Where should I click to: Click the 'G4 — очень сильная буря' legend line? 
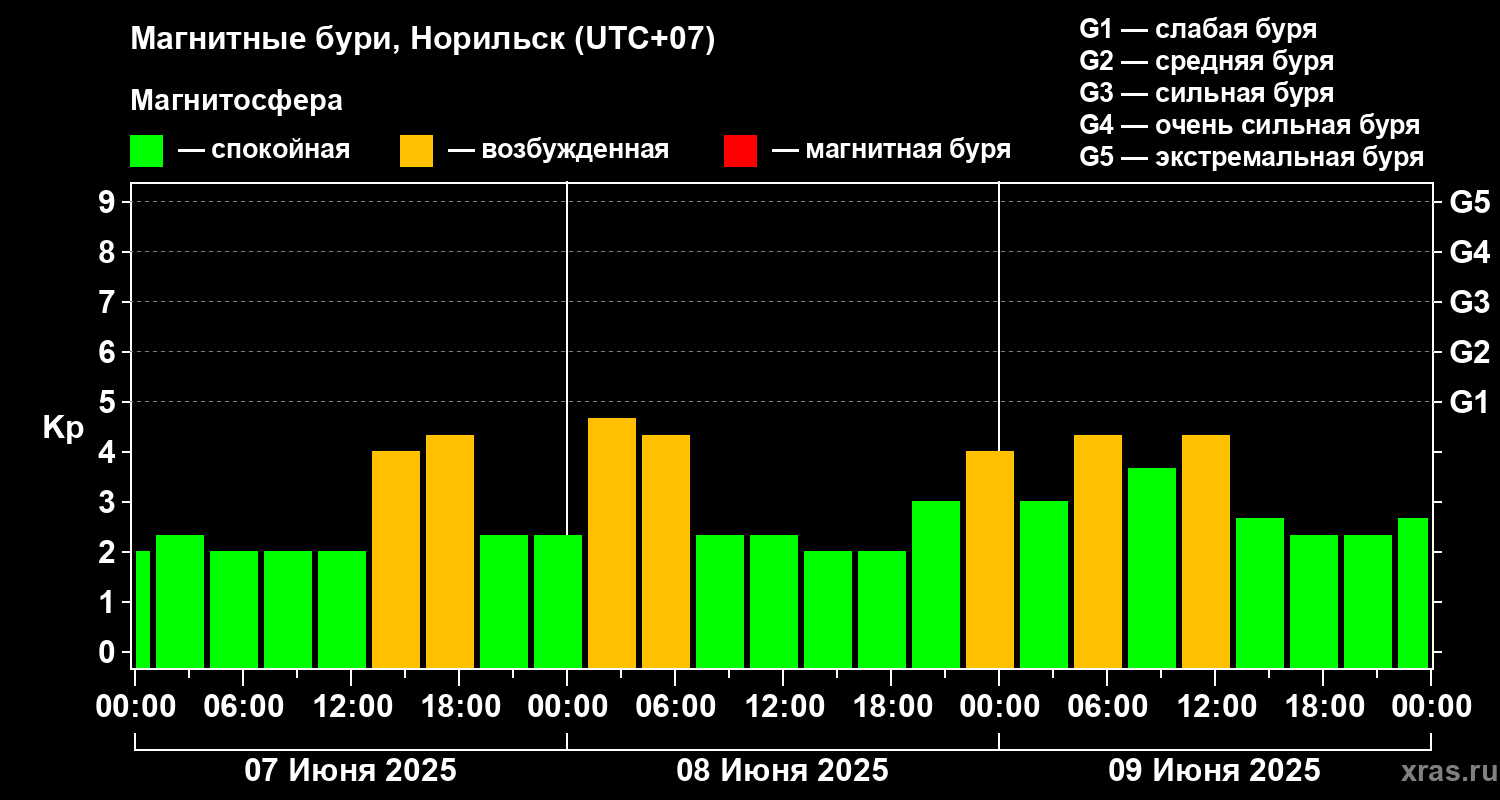click(1250, 125)
